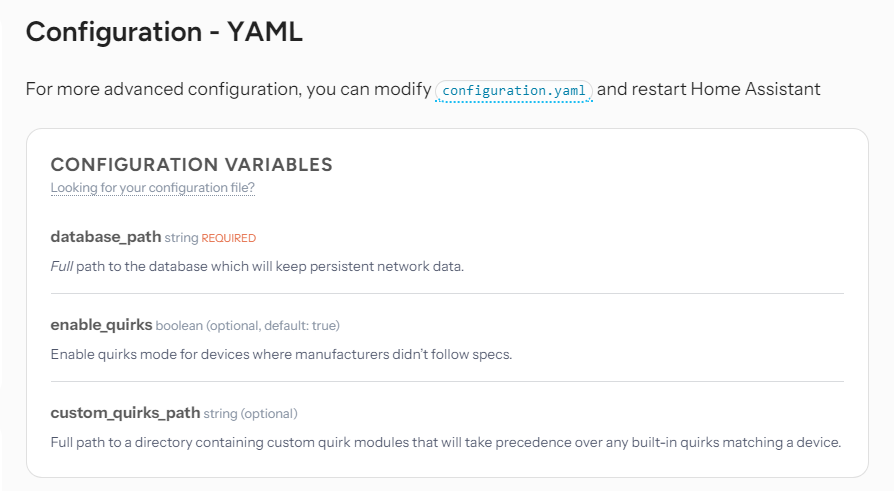Screen dimensions: 894x491
Task: Click text "keep persistent network data"
Action: coord(369,266)
